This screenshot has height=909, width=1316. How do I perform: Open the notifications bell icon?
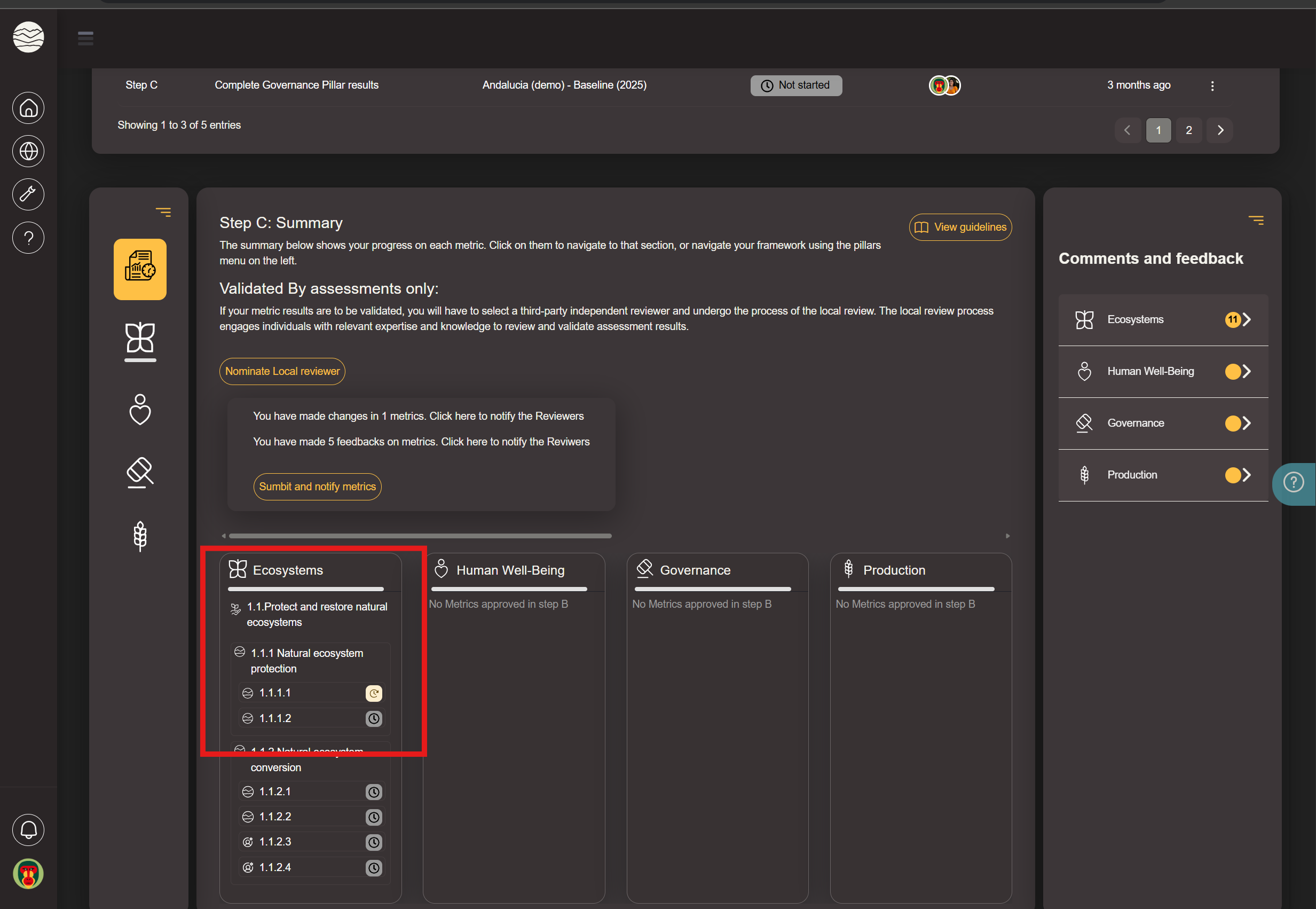click(x=28, y=830)
